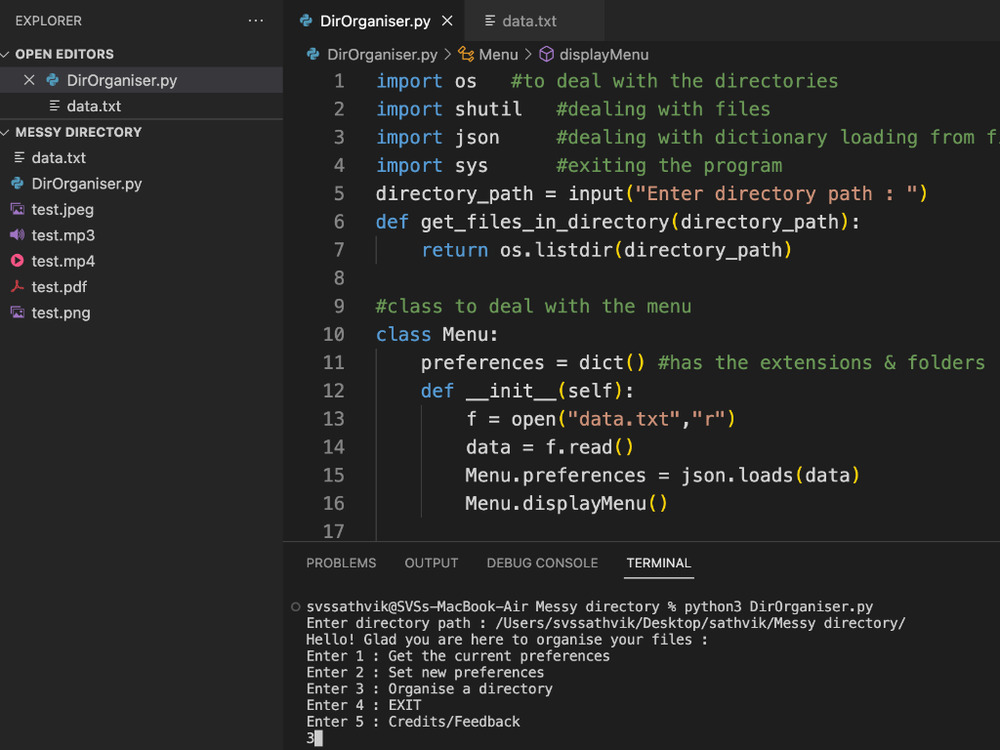This screenshot has height=750, width=1000.
Task: Click line number 10 in the gutter
Action: (x=334, y=334)
